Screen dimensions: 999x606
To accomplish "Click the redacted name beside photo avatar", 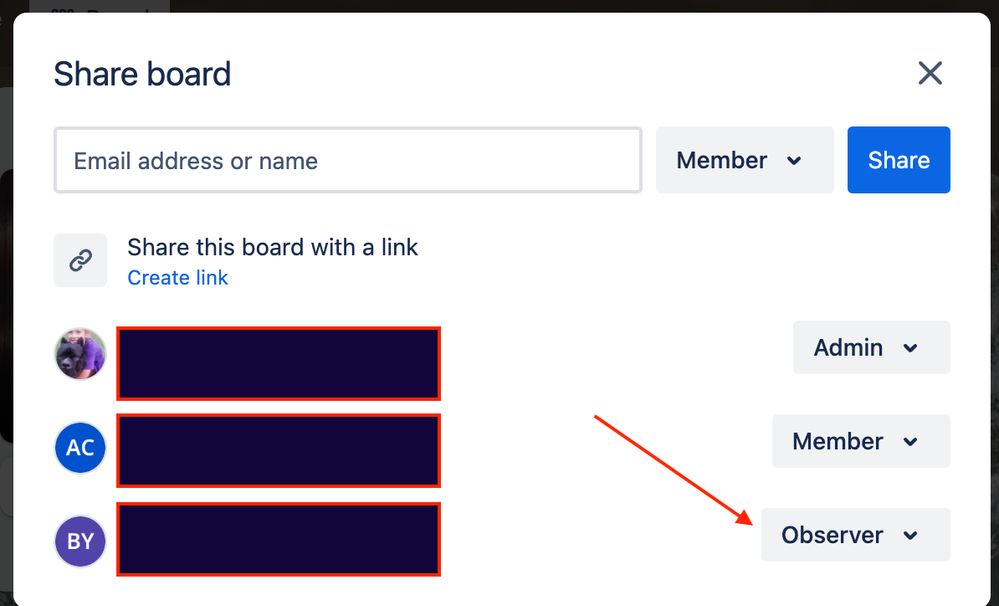I will coord(278,363).
